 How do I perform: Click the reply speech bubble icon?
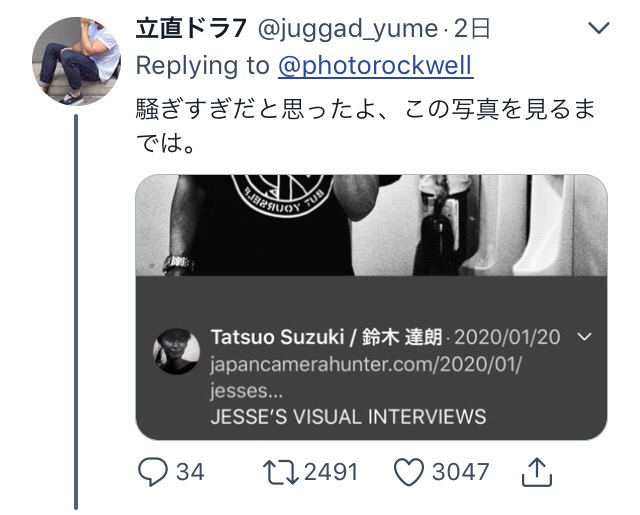(153, 472)
